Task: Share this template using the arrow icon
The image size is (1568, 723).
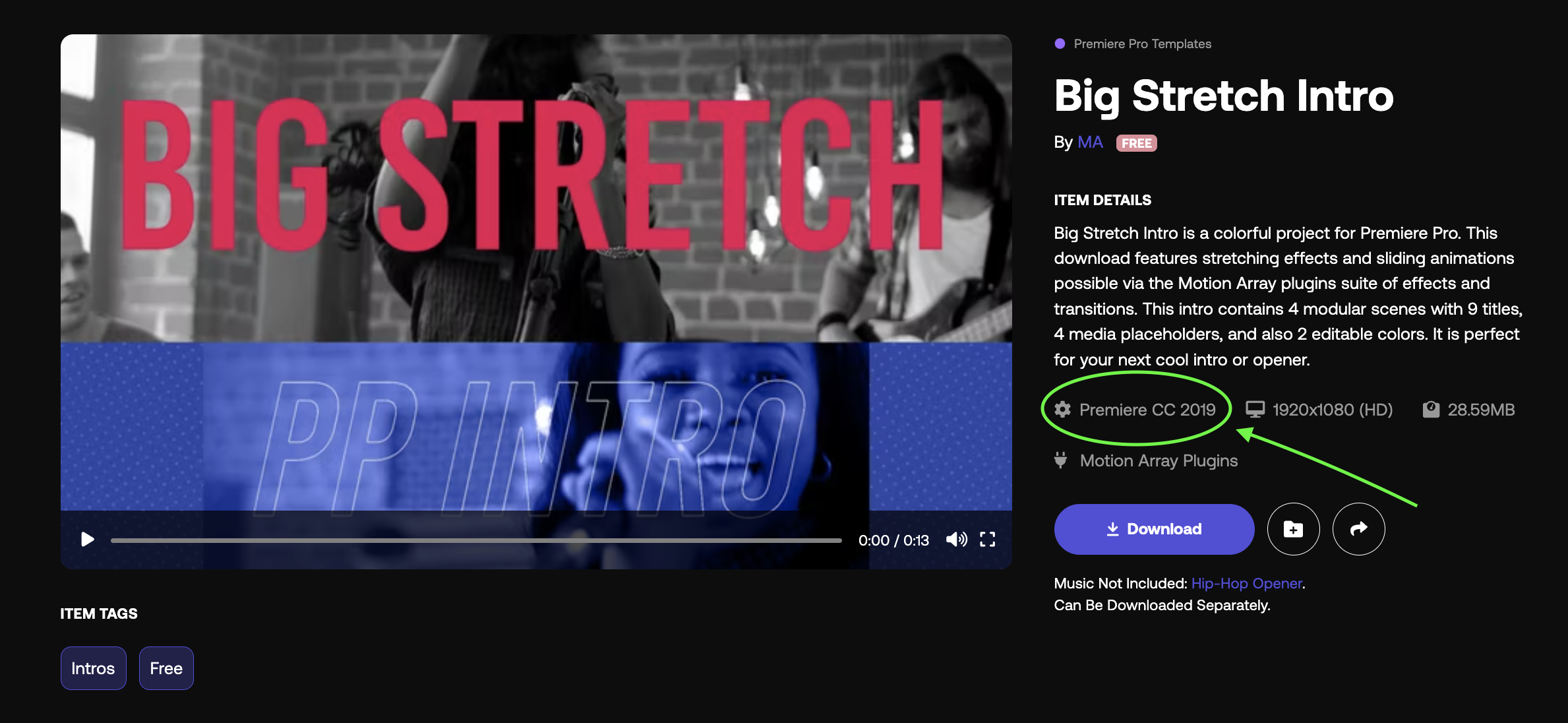Action: [1358, 529]
